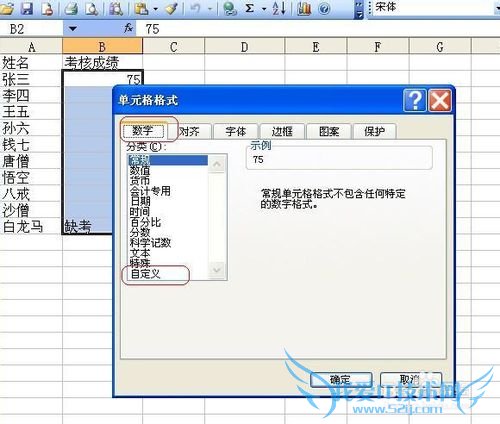
Task: Click the Permission document icon
Action: coord(47,8)
